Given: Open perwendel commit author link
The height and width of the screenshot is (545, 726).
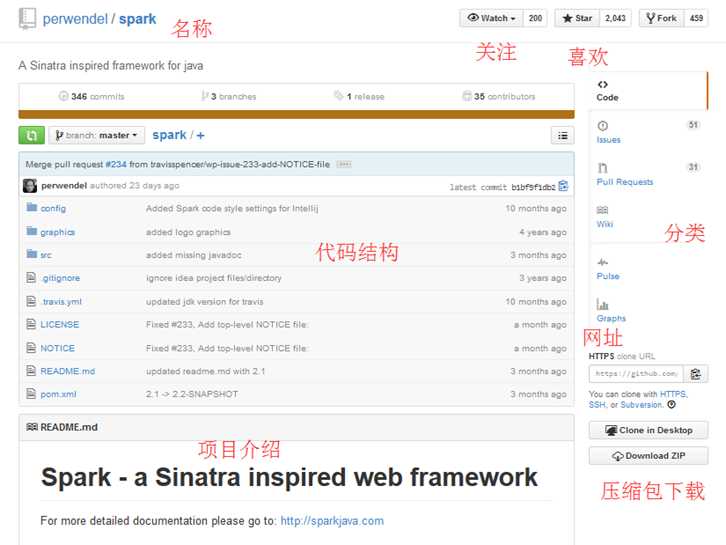Looking at the screenshot, I should (x=64, y=186).
